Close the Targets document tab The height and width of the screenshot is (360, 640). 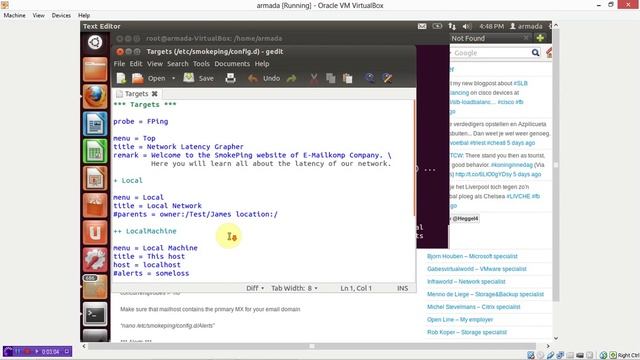coord(155,94)
